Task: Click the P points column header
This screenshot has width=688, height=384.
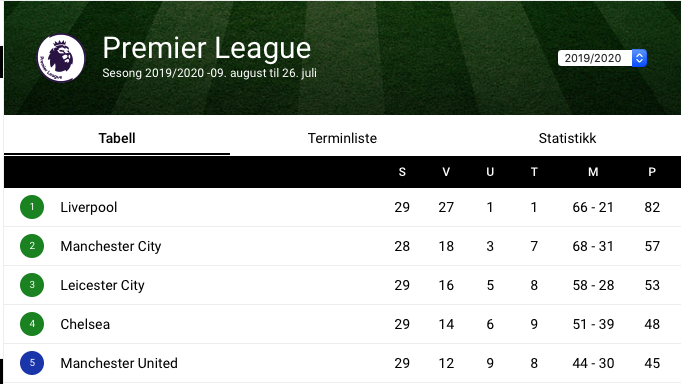Action: click(652, 172)
